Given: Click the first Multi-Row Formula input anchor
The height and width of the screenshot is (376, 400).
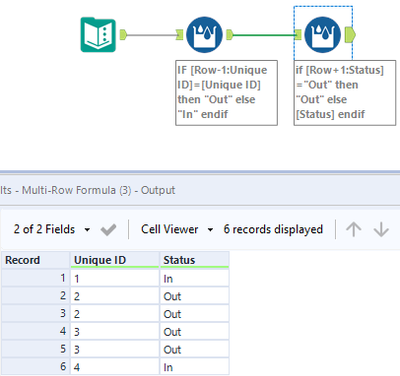Looking at the screenshot, I should coord(180,35).
